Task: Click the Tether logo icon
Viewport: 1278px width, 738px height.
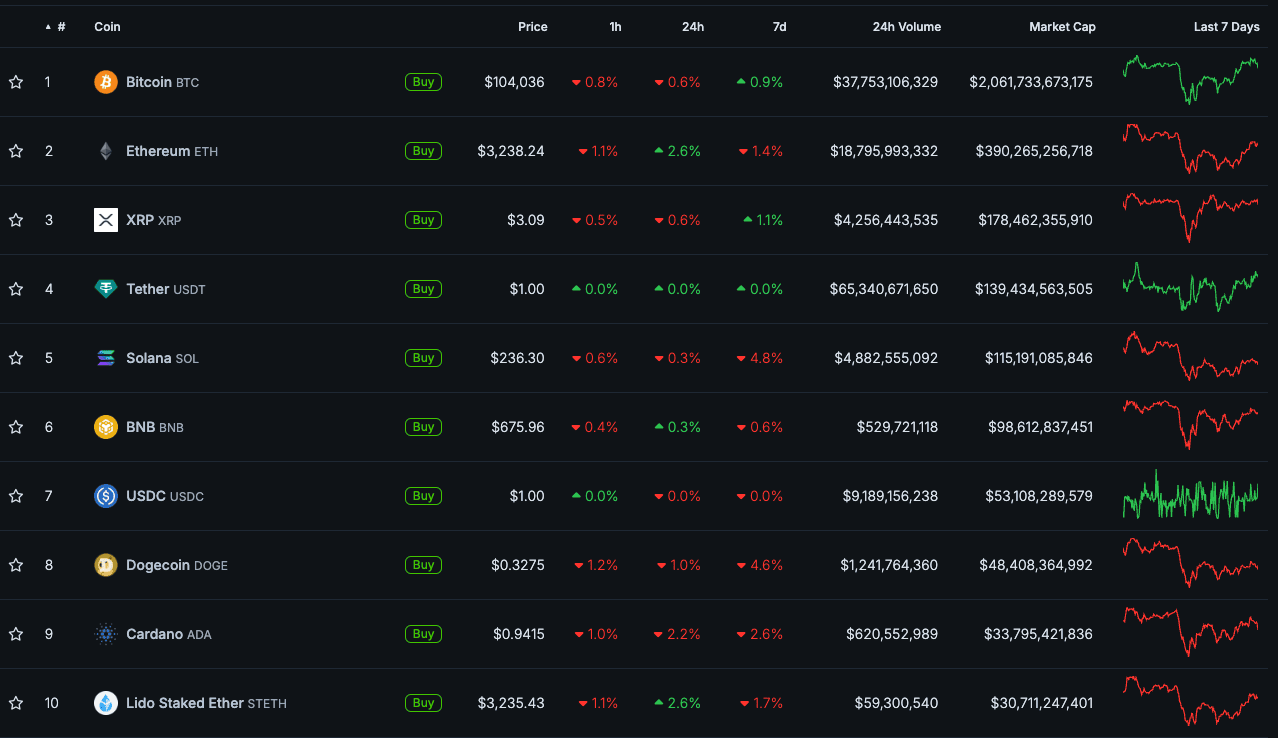Action: (x=106, y=289)
